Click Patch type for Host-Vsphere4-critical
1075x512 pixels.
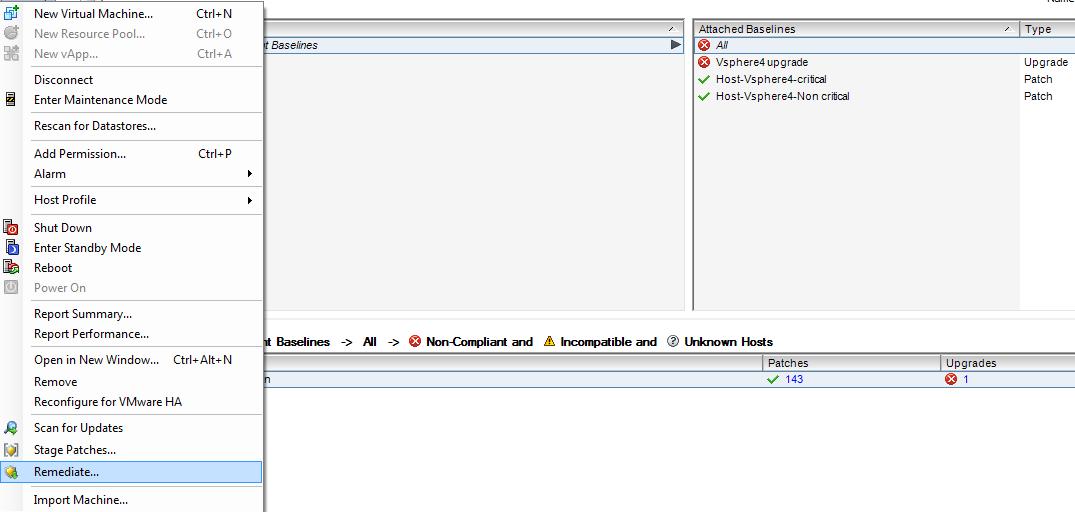[1038, 79]
